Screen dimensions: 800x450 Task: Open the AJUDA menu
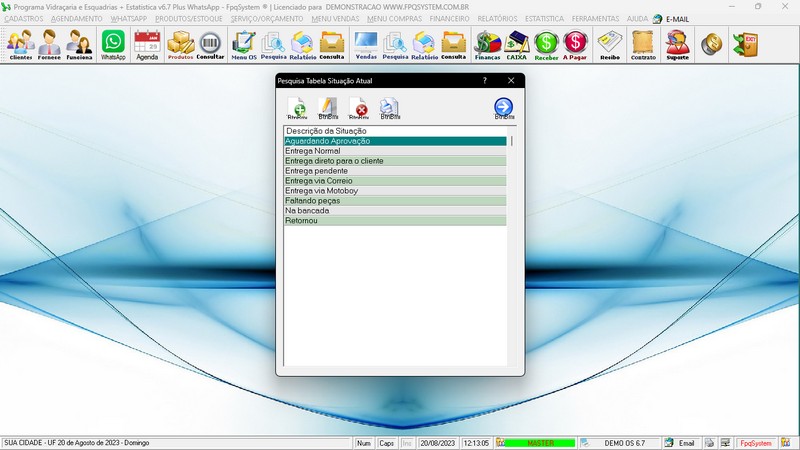point(637,19)
